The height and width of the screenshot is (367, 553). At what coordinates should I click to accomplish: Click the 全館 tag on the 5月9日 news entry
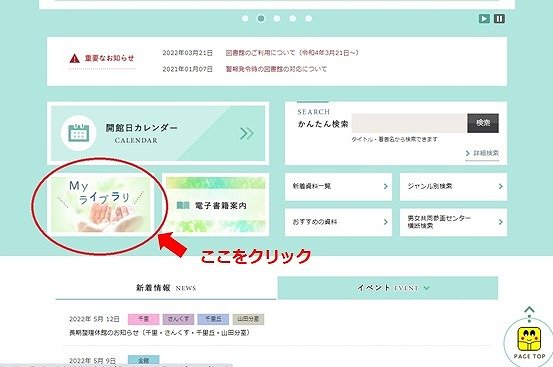click(x=144, y=360)
